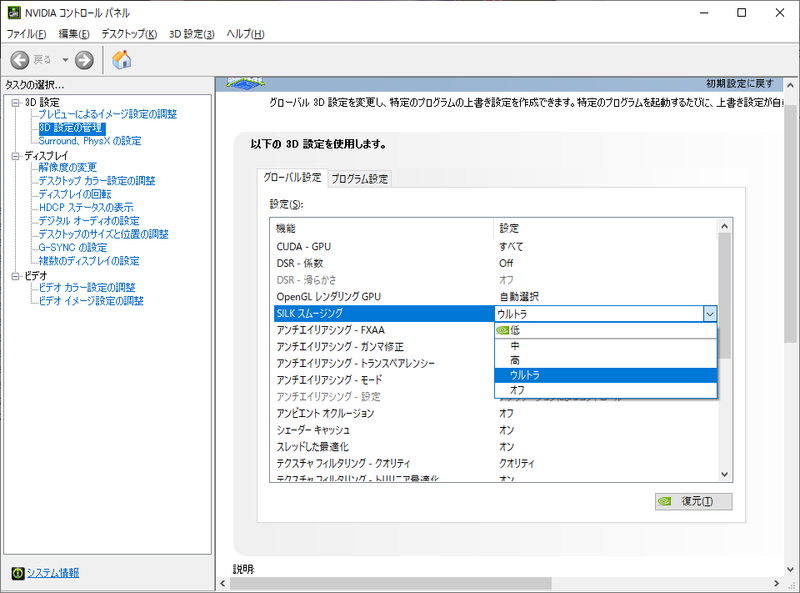Collapse the 3D 設定 tree node
Viewport: 800px width, 593px height.
[x=15, y=103]
